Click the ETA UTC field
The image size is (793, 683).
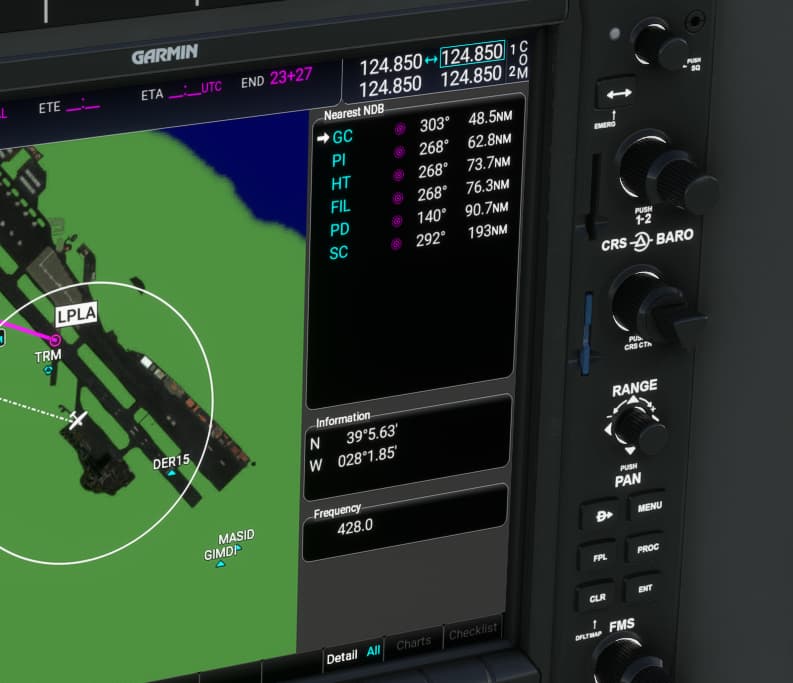(182, 92)
